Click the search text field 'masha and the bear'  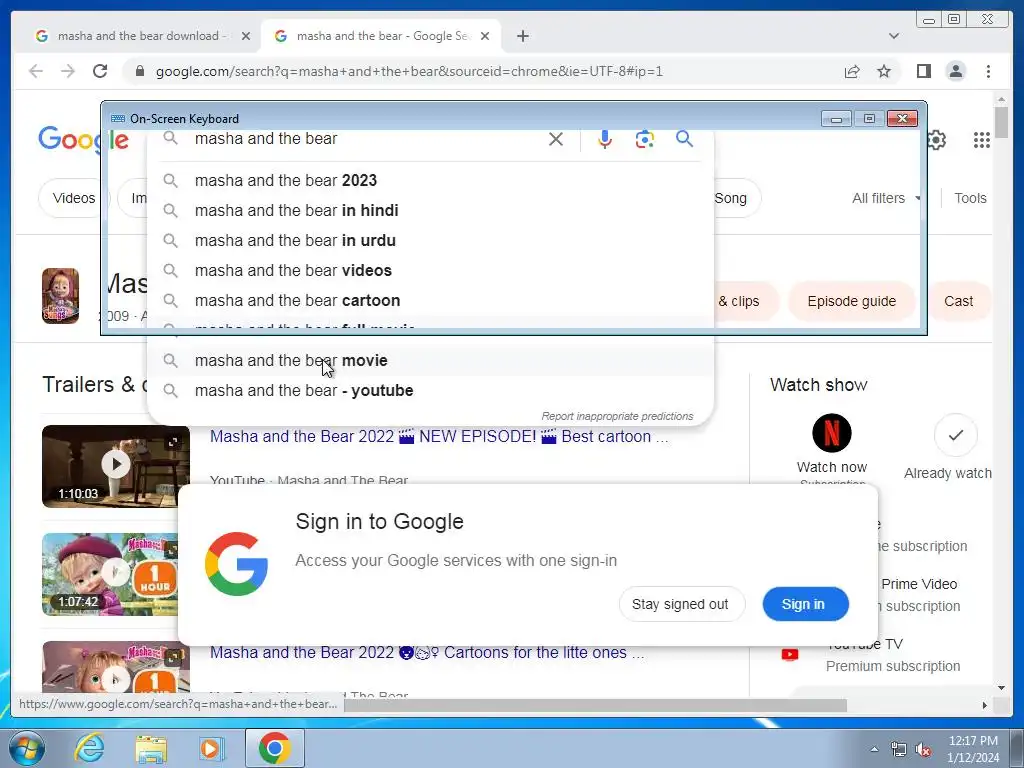pos(366,138)
